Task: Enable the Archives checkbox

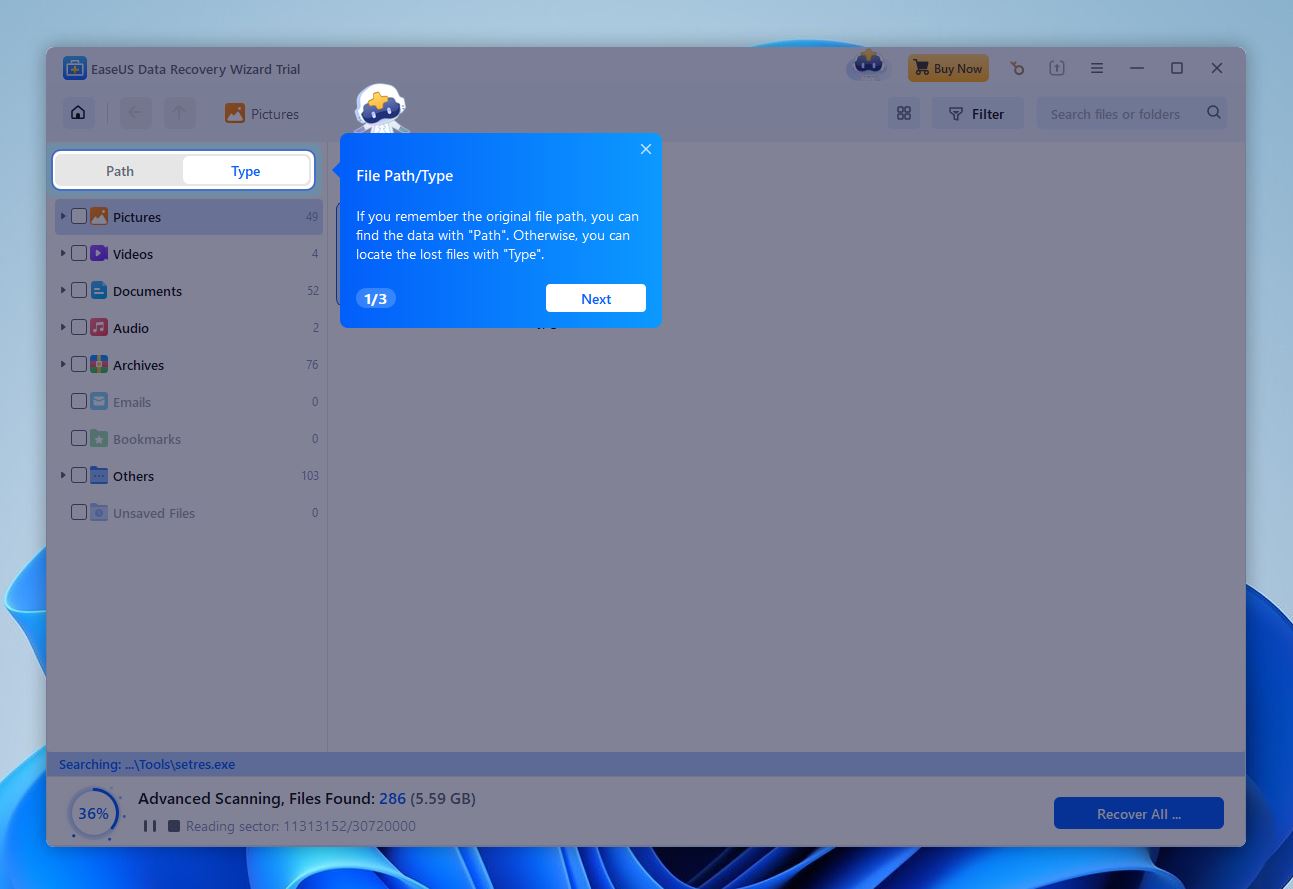Action: pyautogui.click(x=79, y=364)
